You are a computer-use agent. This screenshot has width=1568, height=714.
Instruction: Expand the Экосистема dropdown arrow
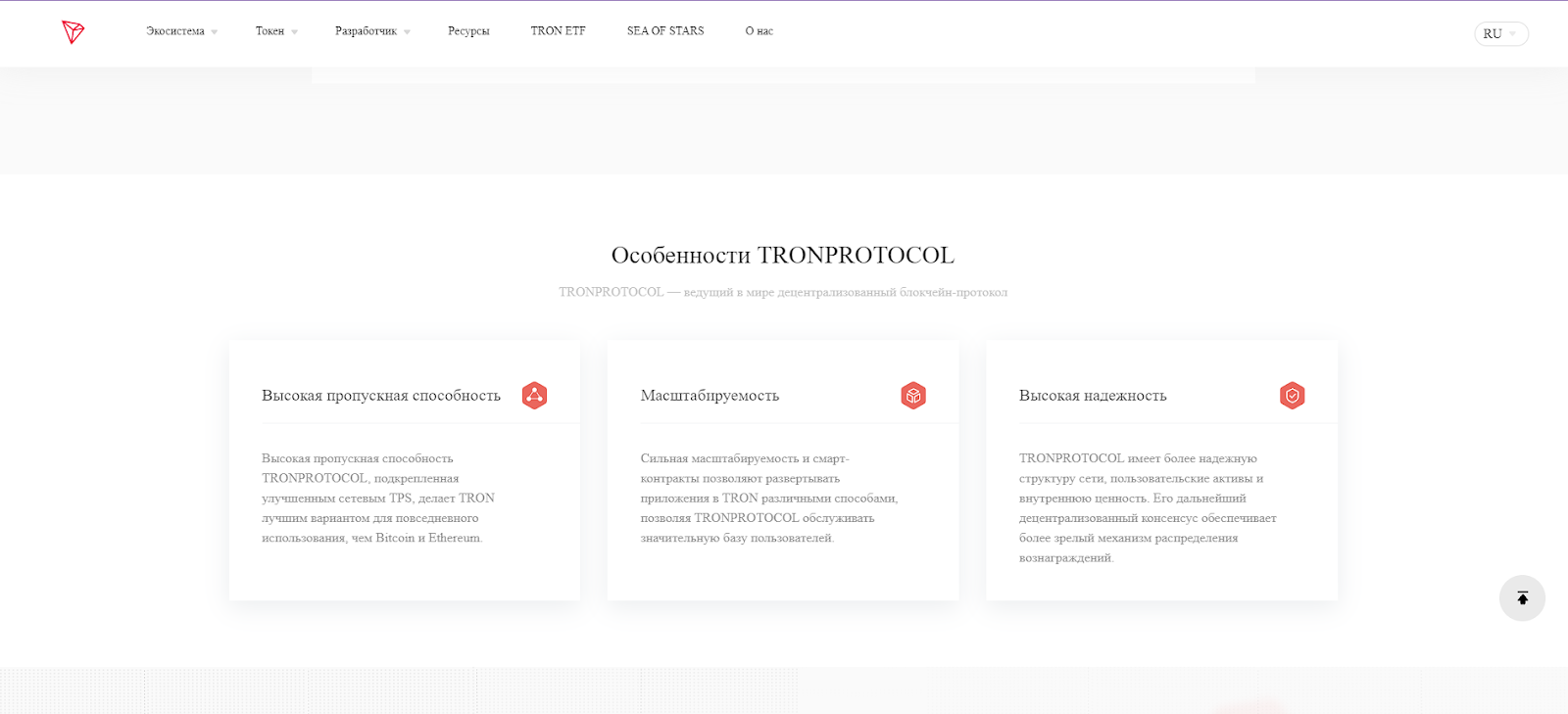click(x=215, y=32)
